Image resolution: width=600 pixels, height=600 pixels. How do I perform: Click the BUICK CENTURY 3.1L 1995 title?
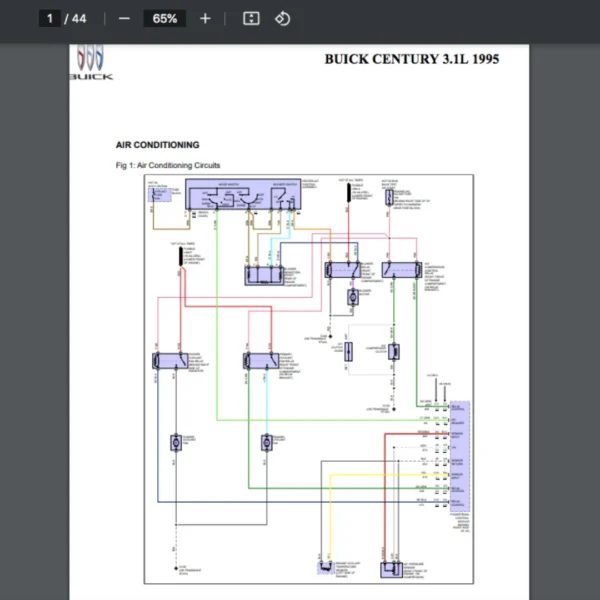(411, 59)
